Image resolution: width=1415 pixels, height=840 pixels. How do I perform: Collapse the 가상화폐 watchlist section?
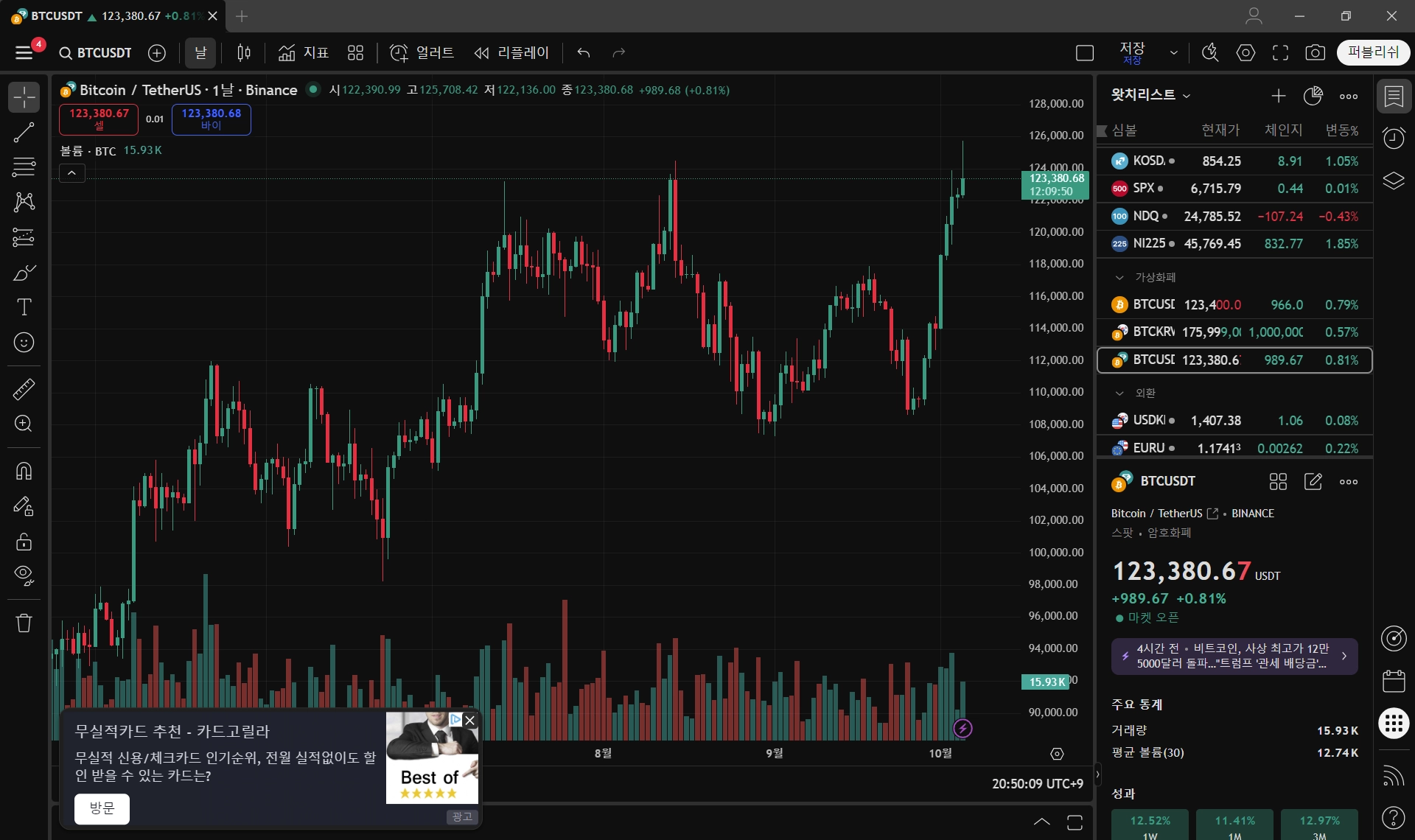click(1119, 278)
